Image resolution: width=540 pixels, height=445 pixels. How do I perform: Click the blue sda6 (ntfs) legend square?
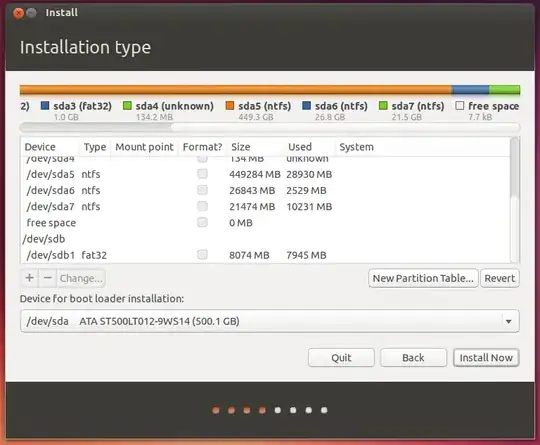[307, 105]
